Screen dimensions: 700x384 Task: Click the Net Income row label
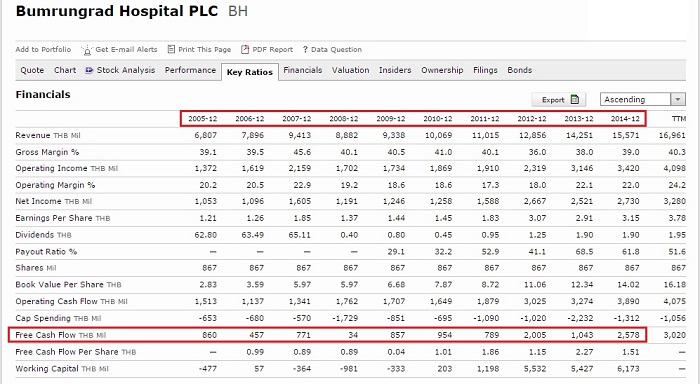[54, 202]
